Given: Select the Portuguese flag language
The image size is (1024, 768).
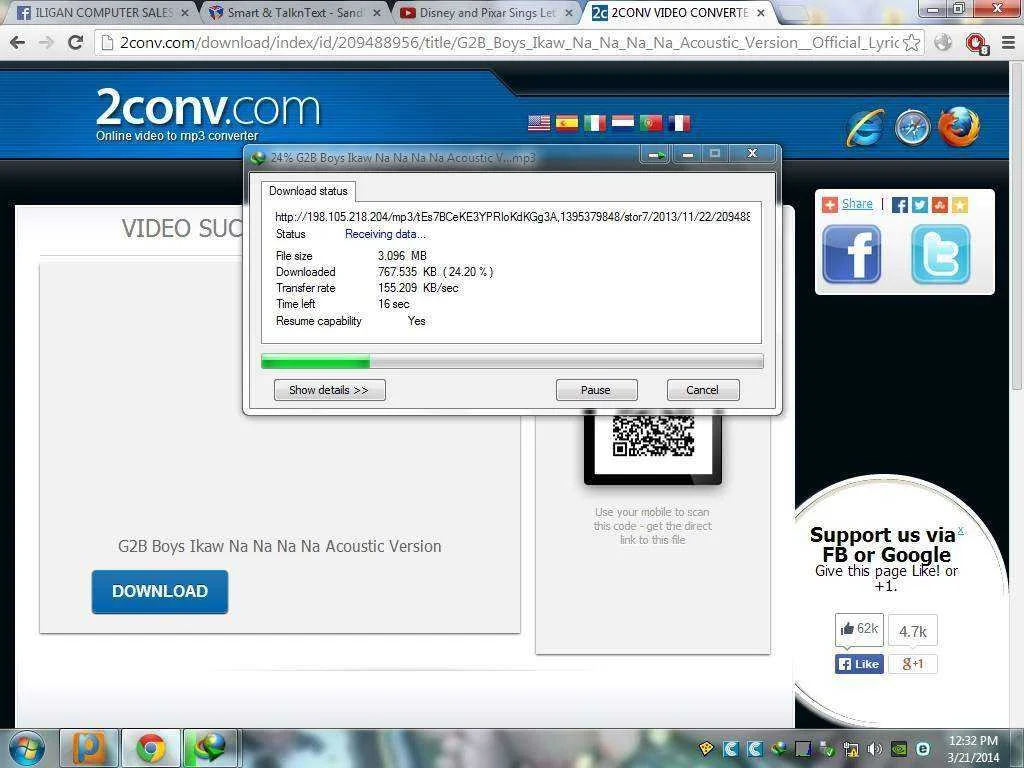Looking at the screenshot, I should pos(651,123).
